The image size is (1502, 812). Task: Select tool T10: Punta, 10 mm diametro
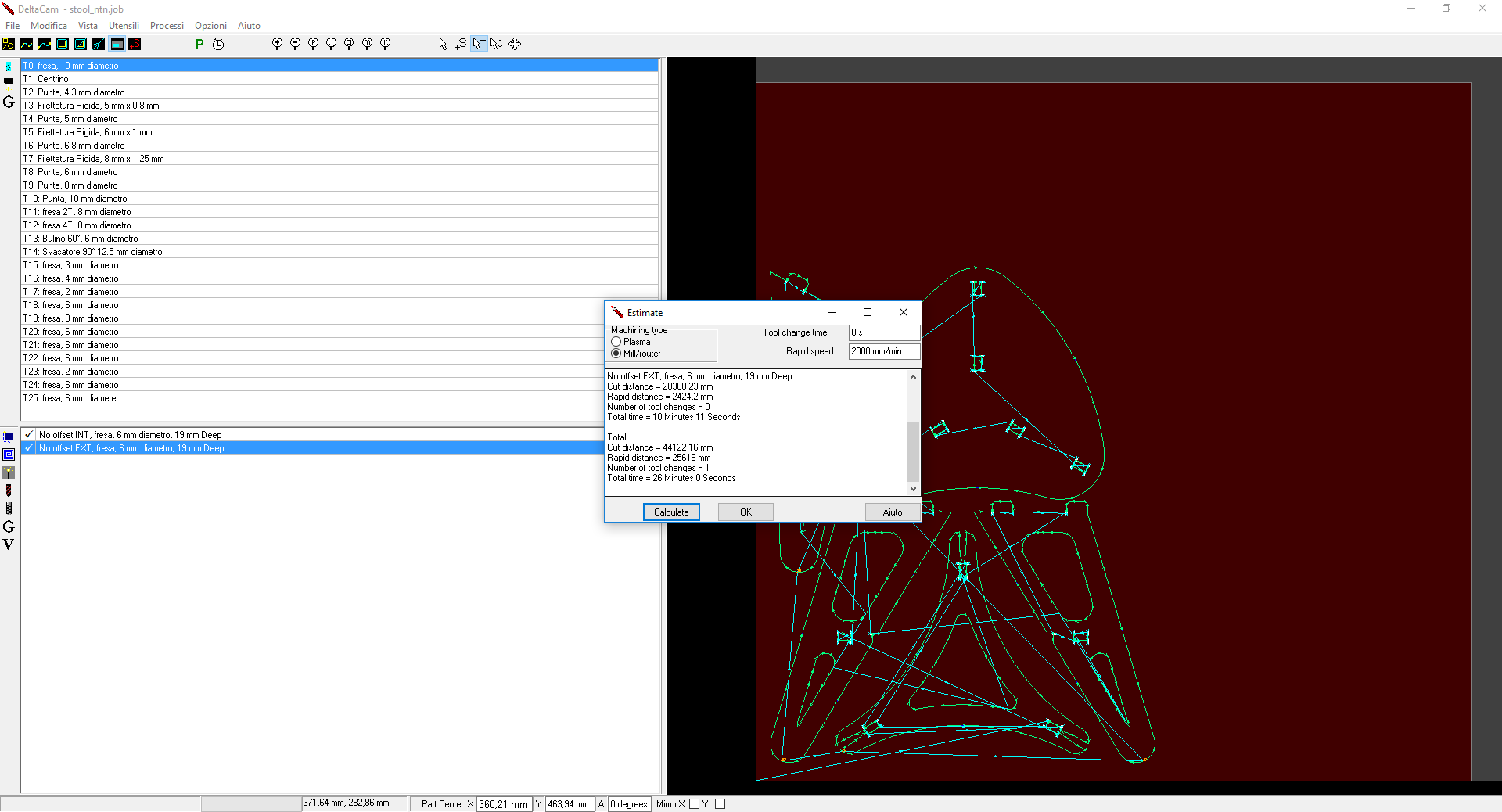340,199
